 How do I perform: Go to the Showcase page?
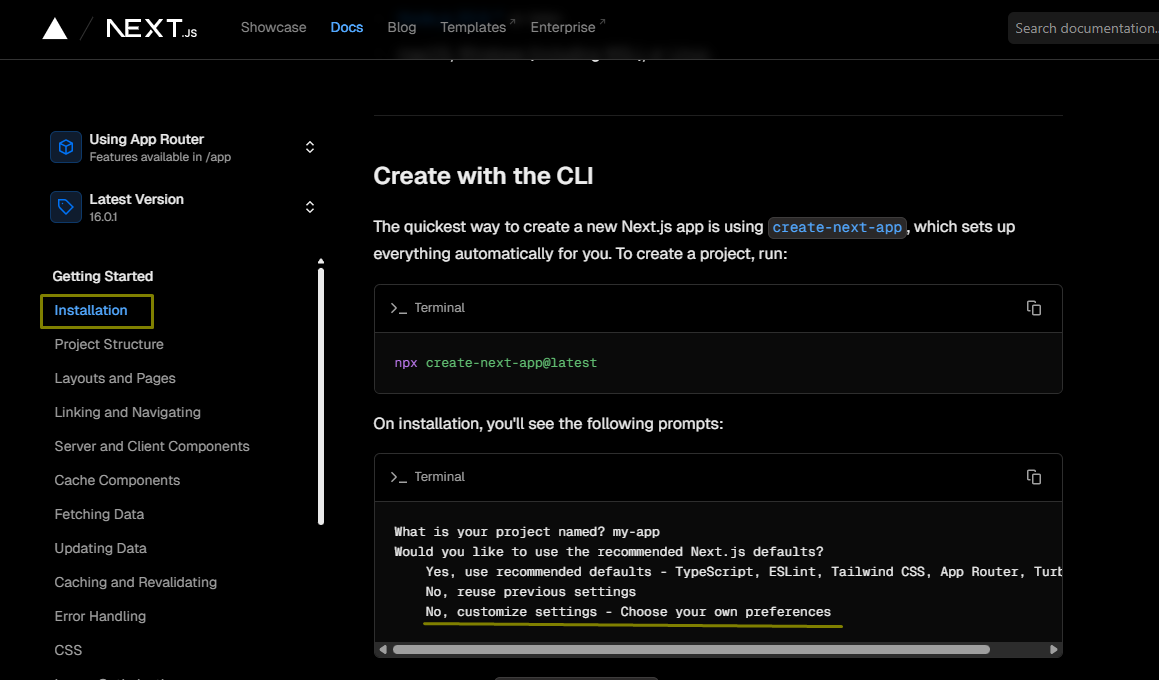pos(273,27)
